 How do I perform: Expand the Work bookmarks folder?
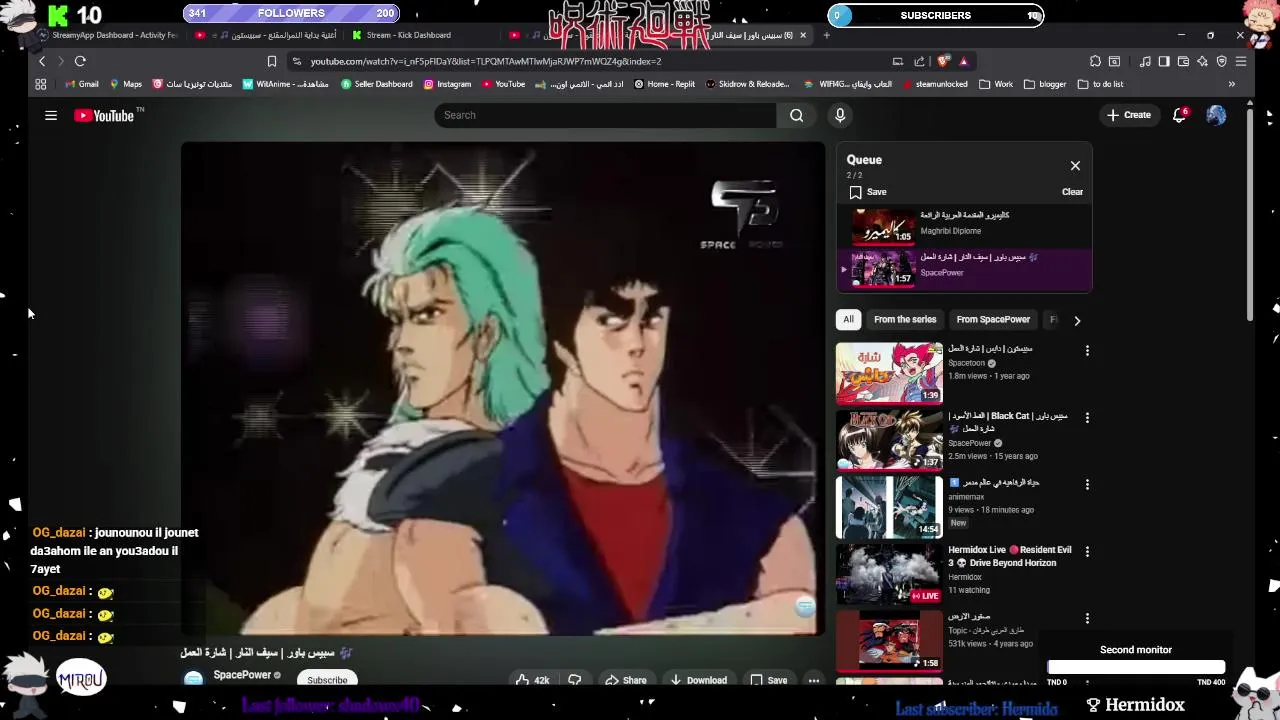click(996, 84)
